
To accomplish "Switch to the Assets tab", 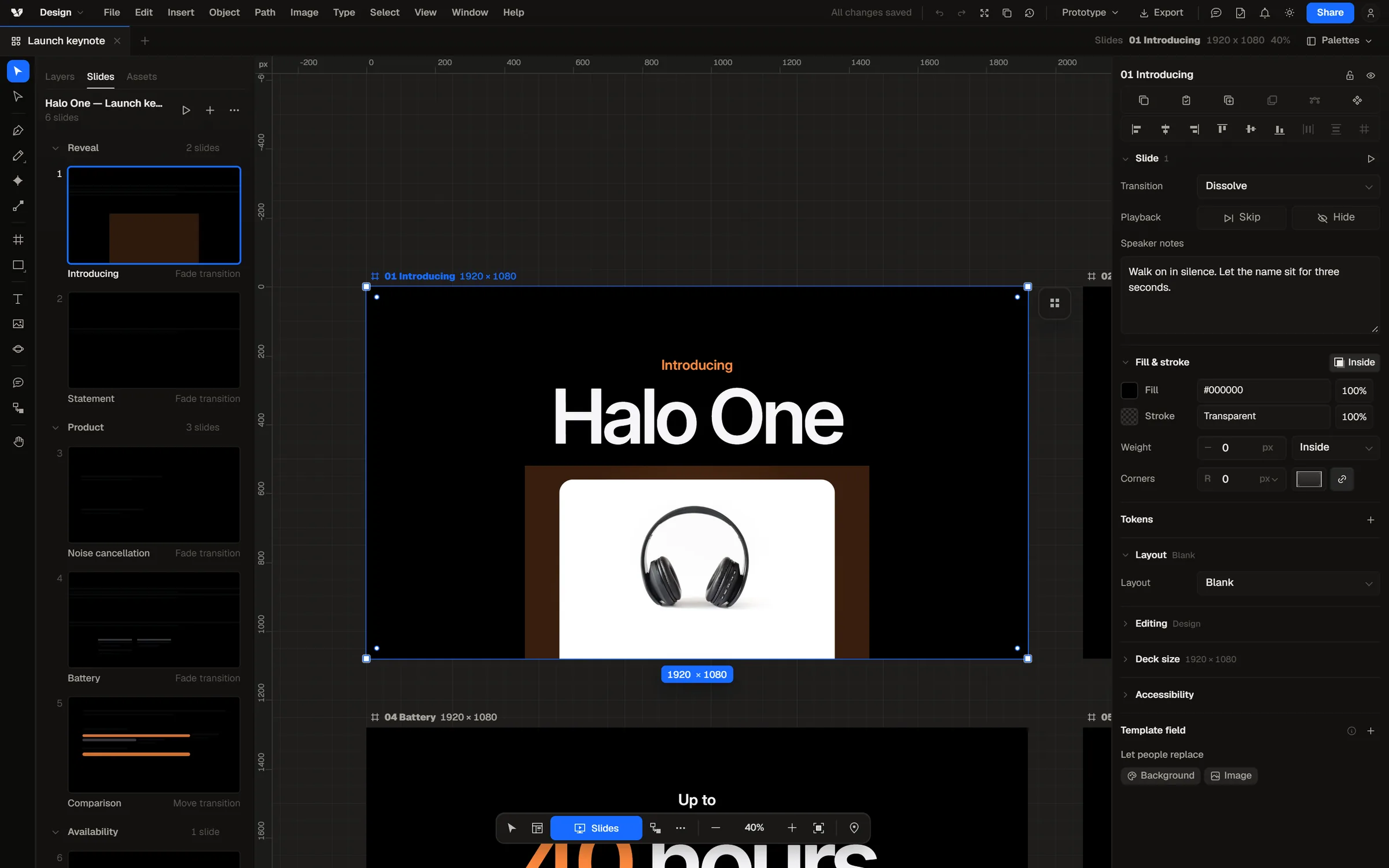I will tap(142, 76).
